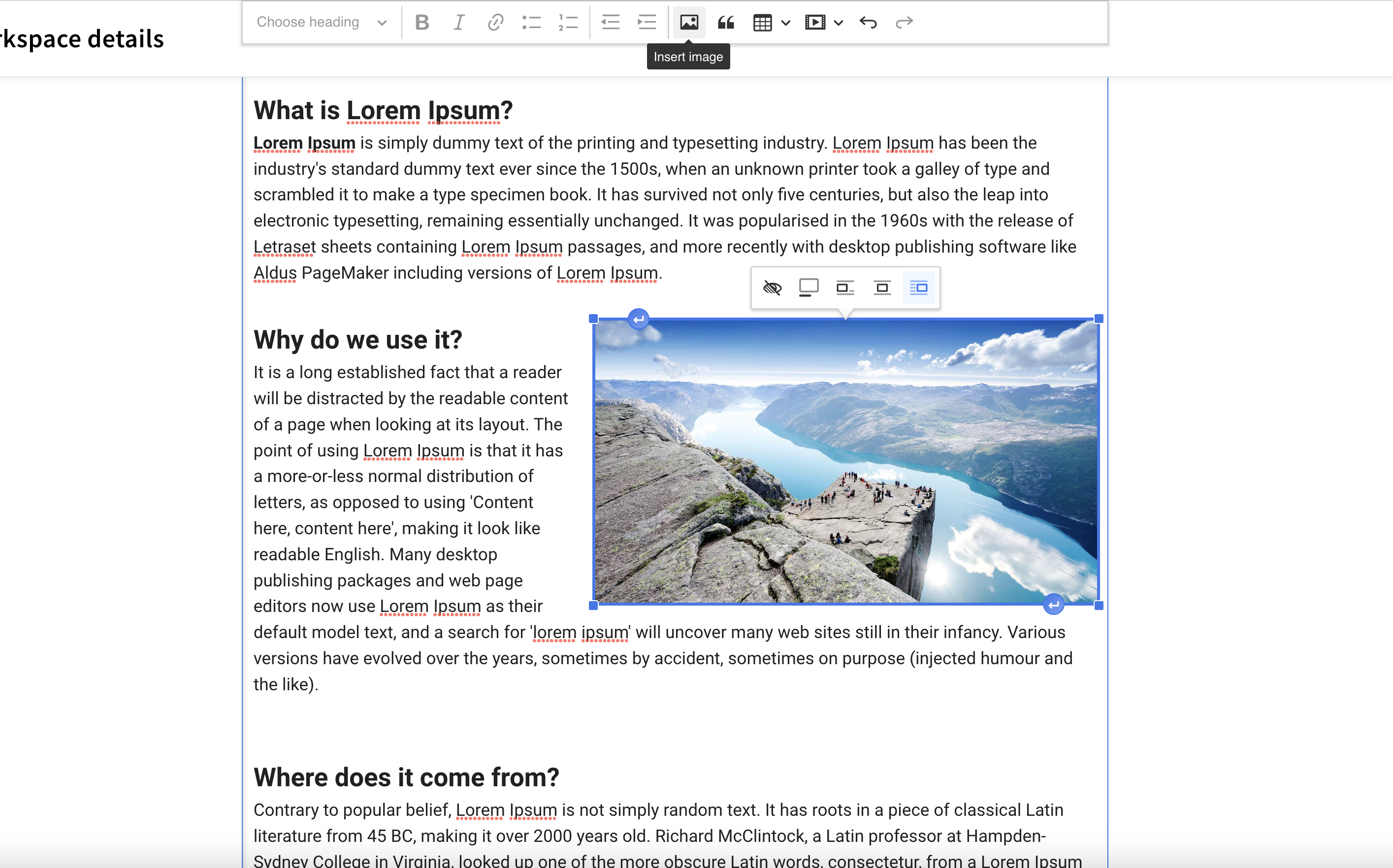Insert a block quote

(x=726, y=22)
